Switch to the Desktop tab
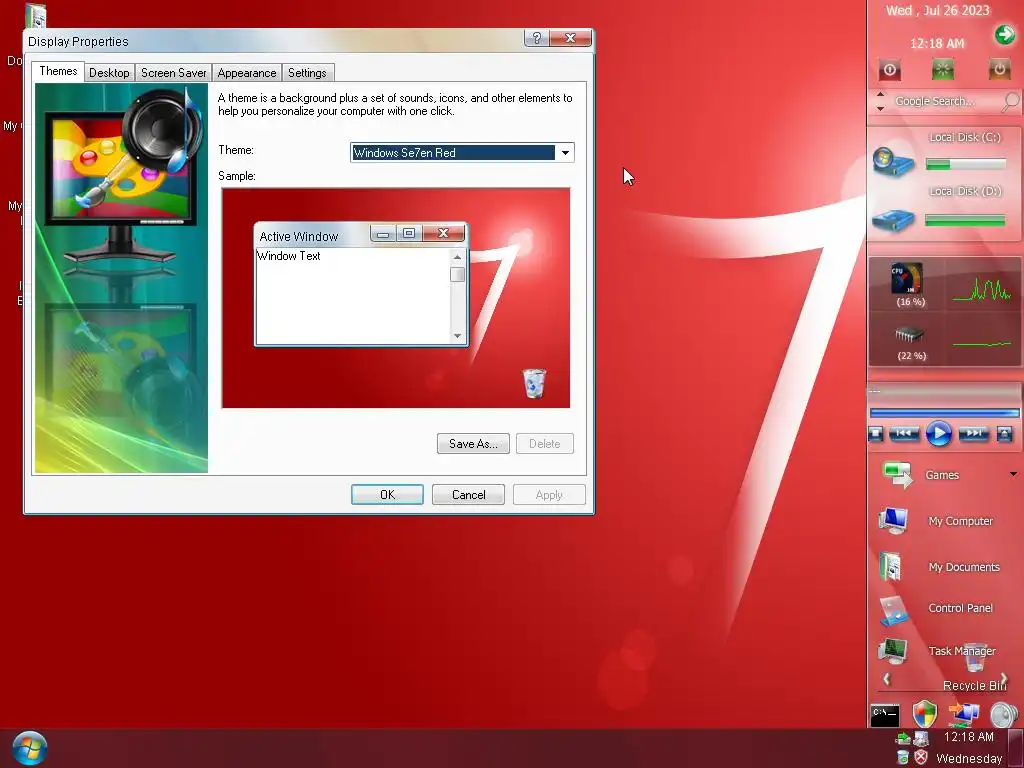Screen dimensions: 1024x768 tap(109, 72)
